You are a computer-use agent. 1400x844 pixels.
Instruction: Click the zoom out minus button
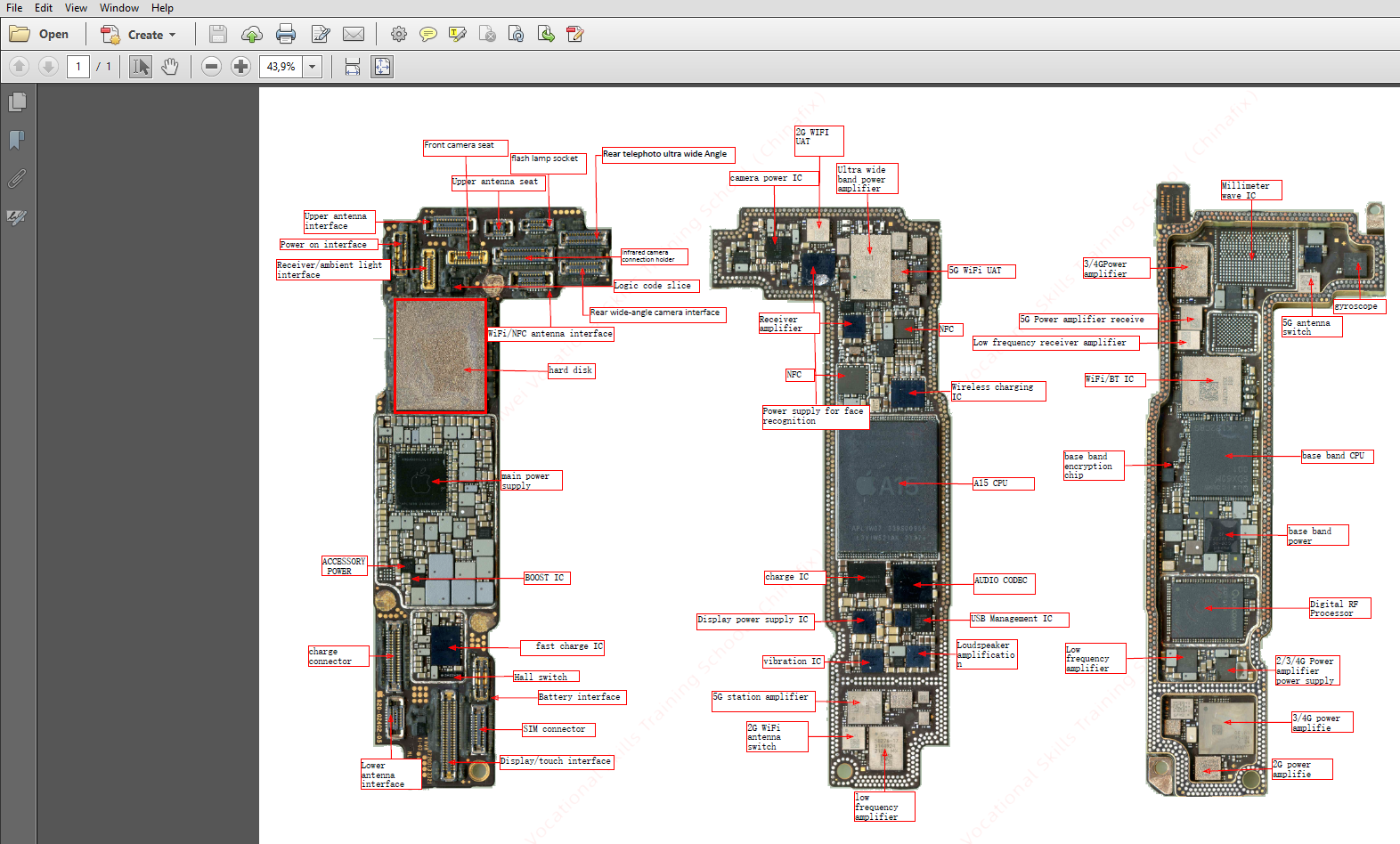[211, 67]
